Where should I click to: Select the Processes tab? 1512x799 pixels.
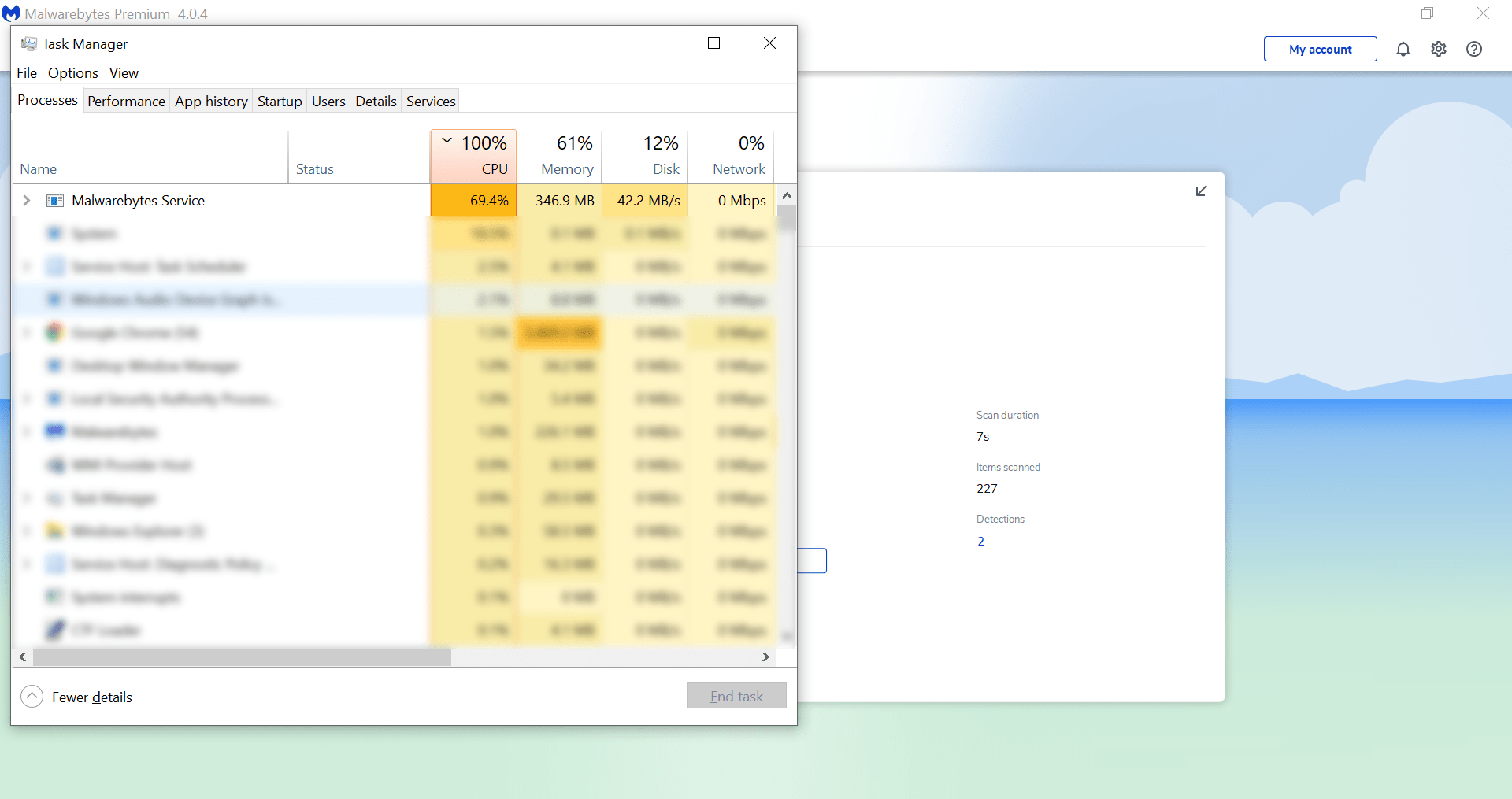click(x=47, y=100)
